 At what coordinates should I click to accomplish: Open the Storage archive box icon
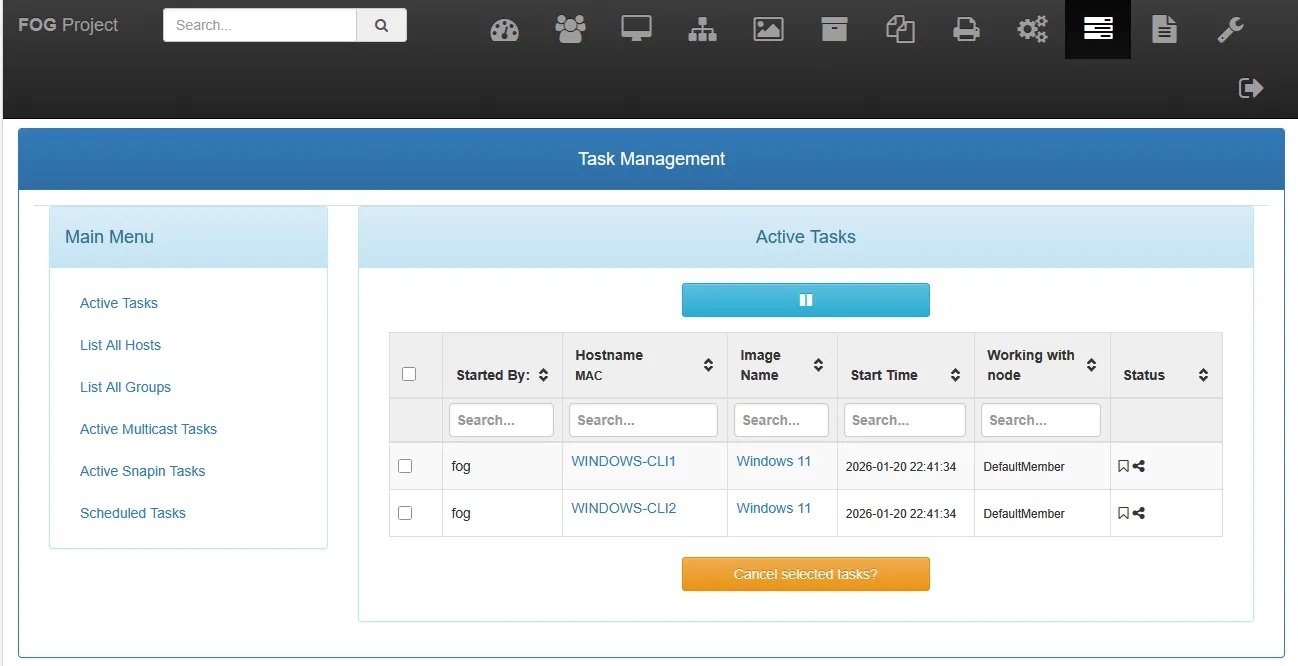click(x=834, y=30)
